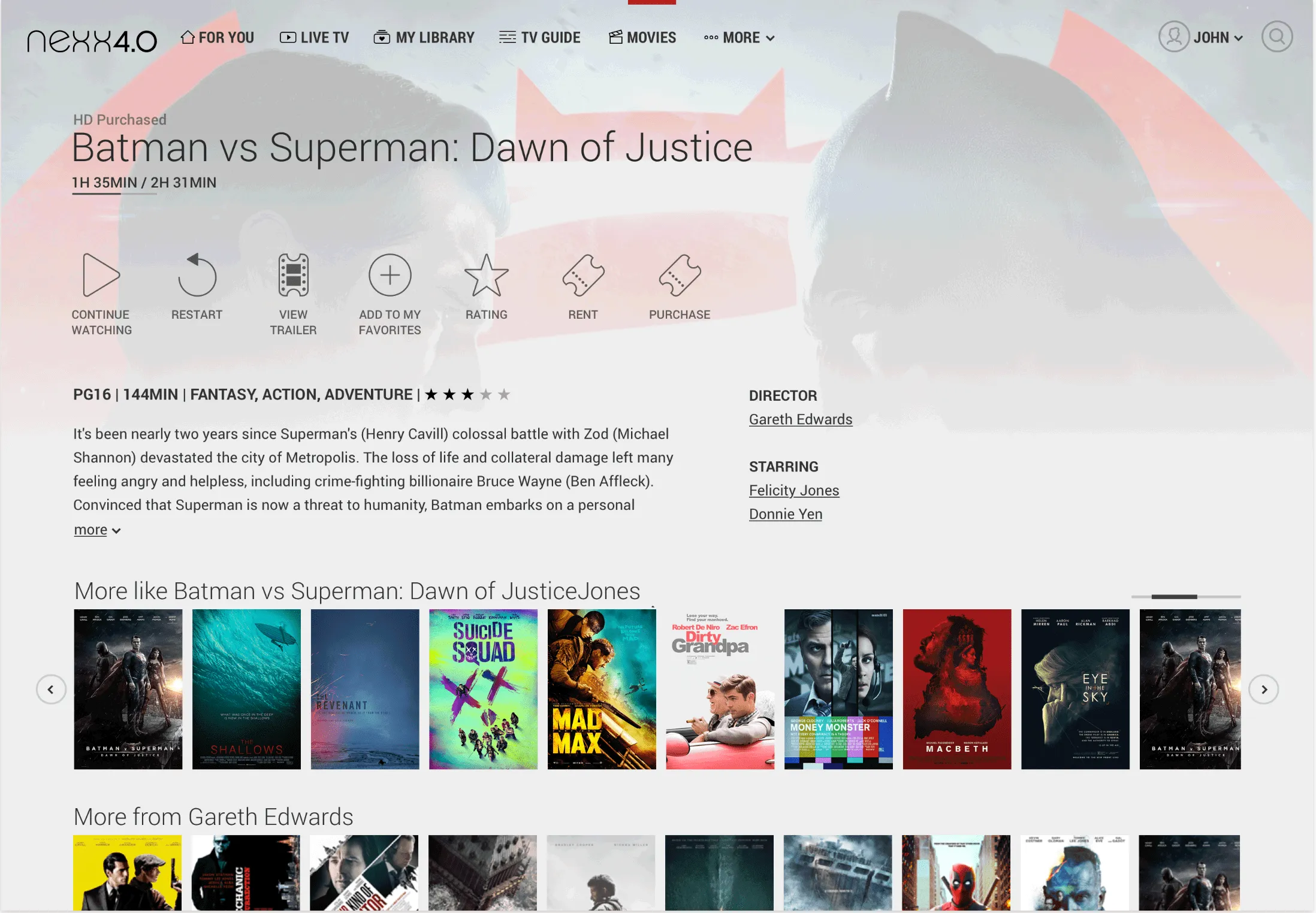Go to Live TV section
1316x913 pixels.
point(314,37)
